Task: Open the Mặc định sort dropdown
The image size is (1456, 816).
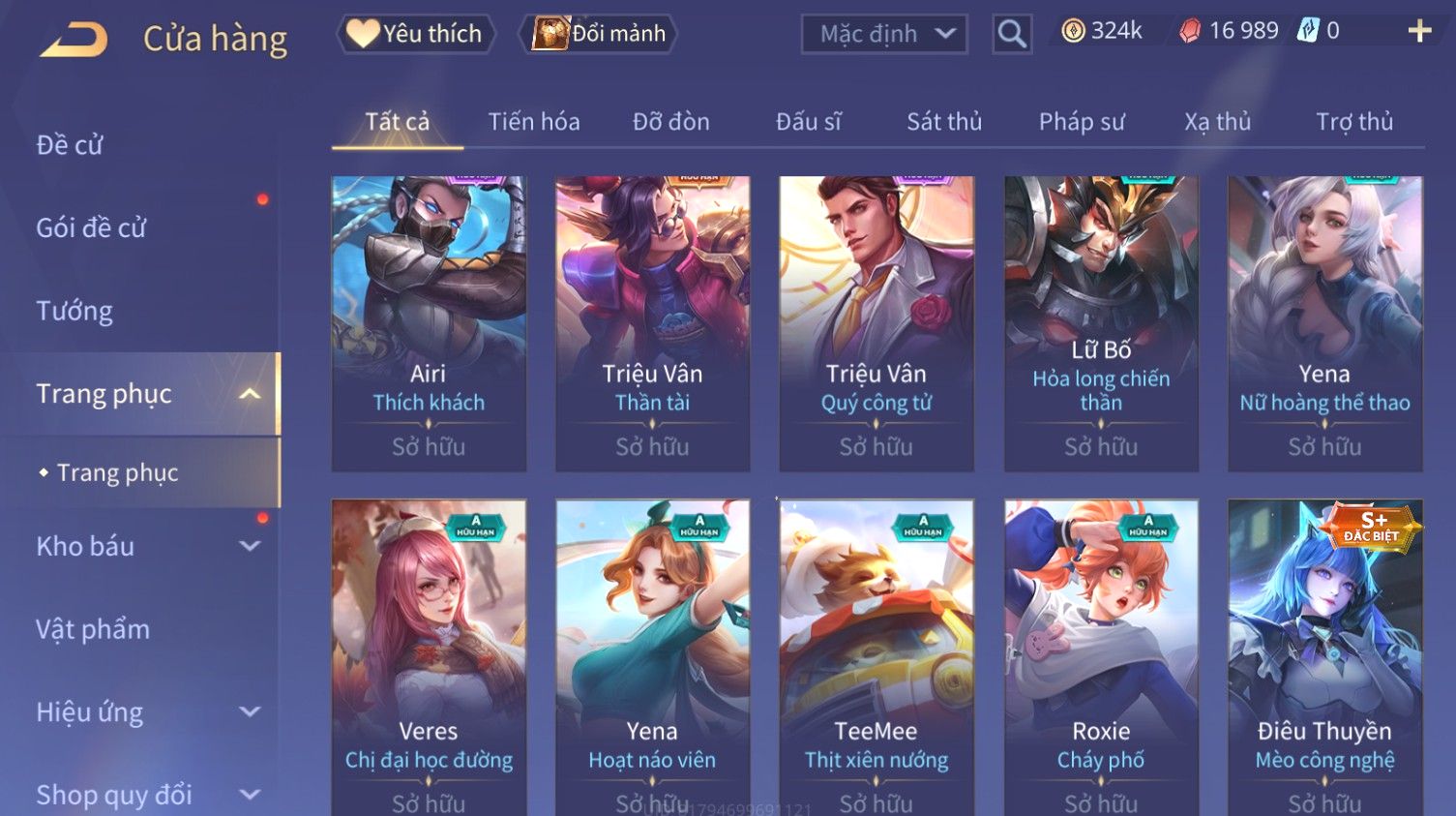Action: point(884,34)
